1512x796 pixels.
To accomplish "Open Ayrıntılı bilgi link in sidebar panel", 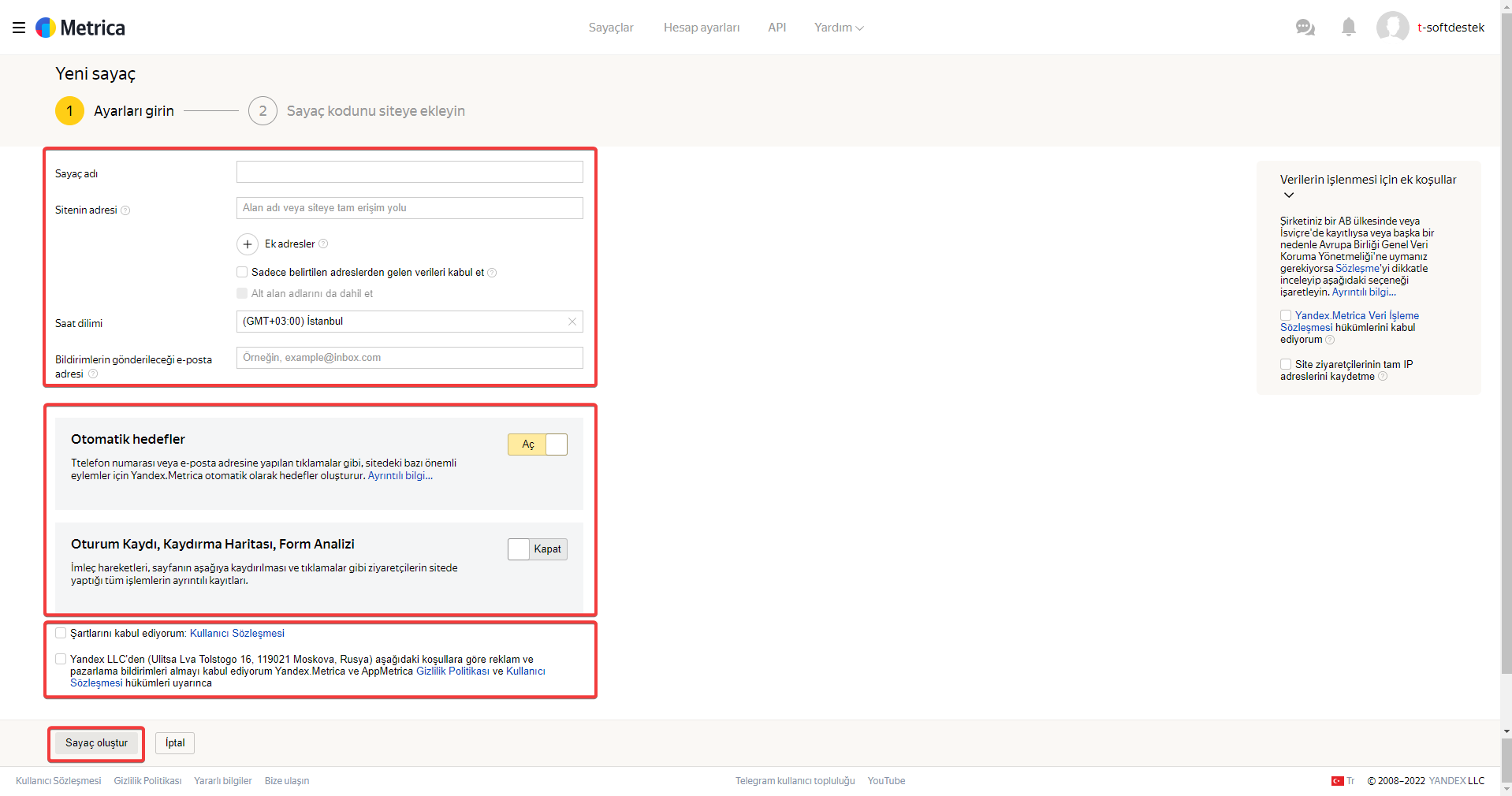I will [1364, 292].
